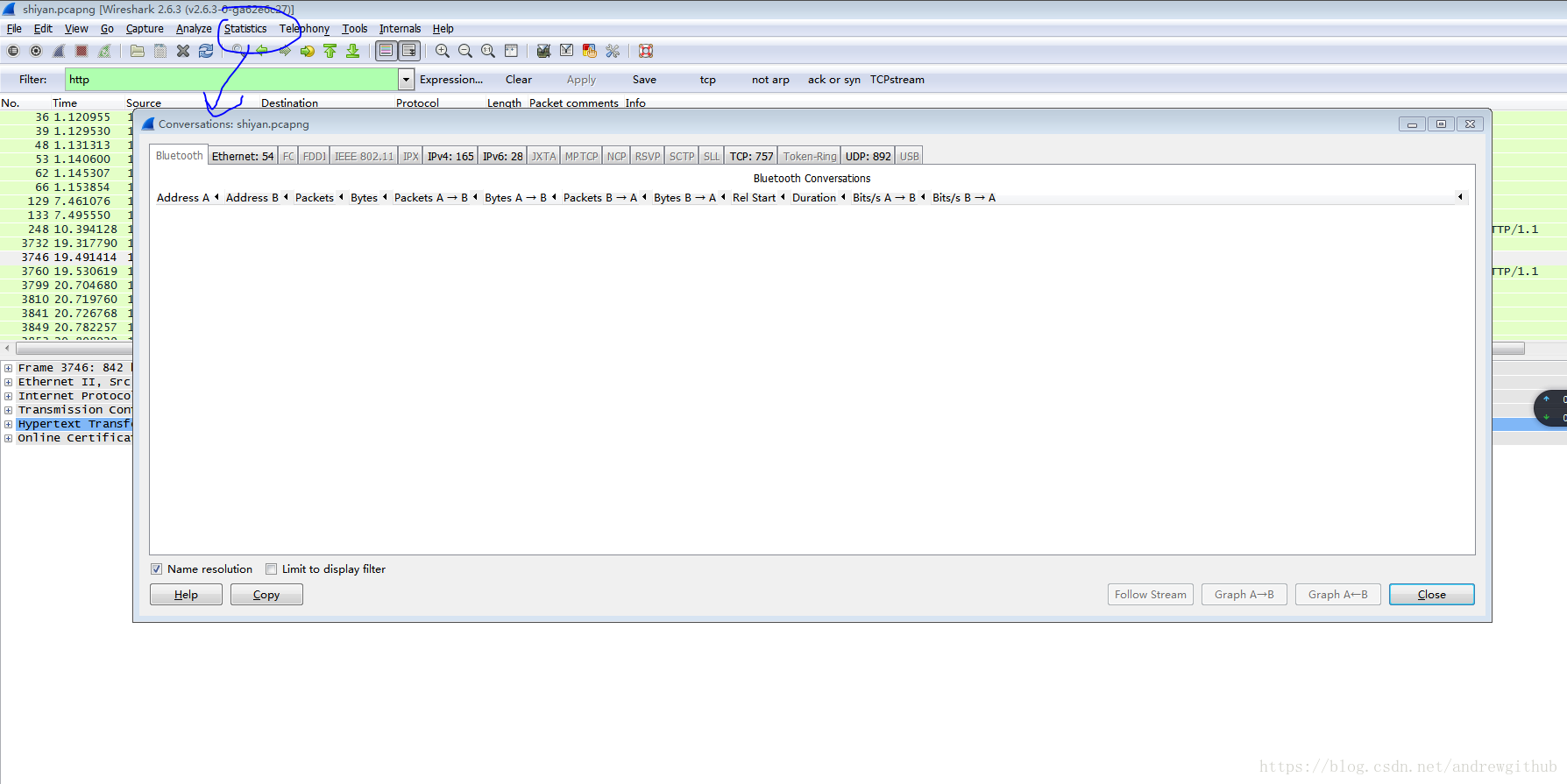The image size is (1567, 784).
Task: Reset text zoom to normal size
Action: tap(488, 51)
